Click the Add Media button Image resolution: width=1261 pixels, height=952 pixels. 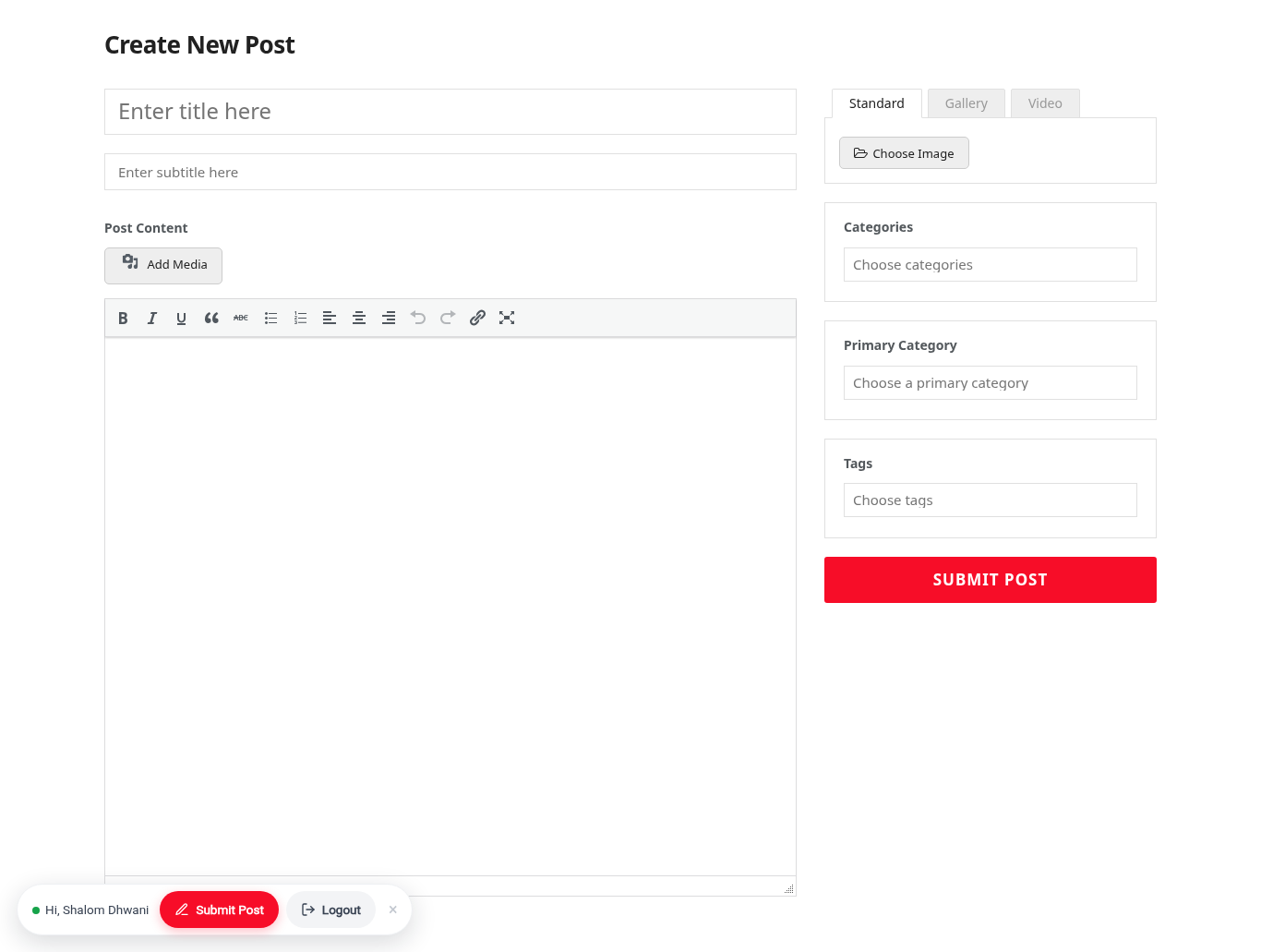coord(163,265)
